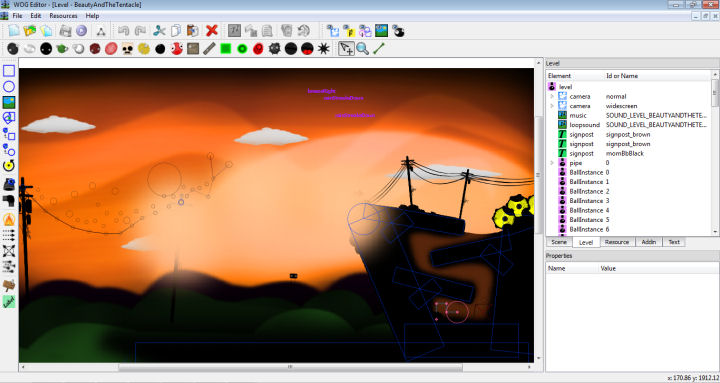
Task: Toggle the landscape image visibility icon
Action: pyautogui.click(x=381, y=31)
